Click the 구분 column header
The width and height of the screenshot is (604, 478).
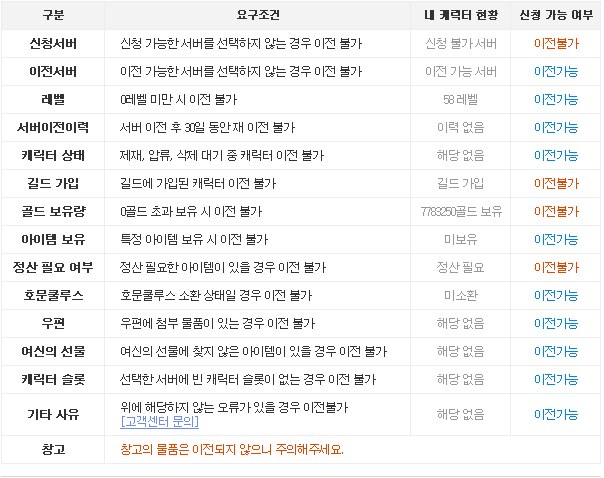tap(52, 16)
